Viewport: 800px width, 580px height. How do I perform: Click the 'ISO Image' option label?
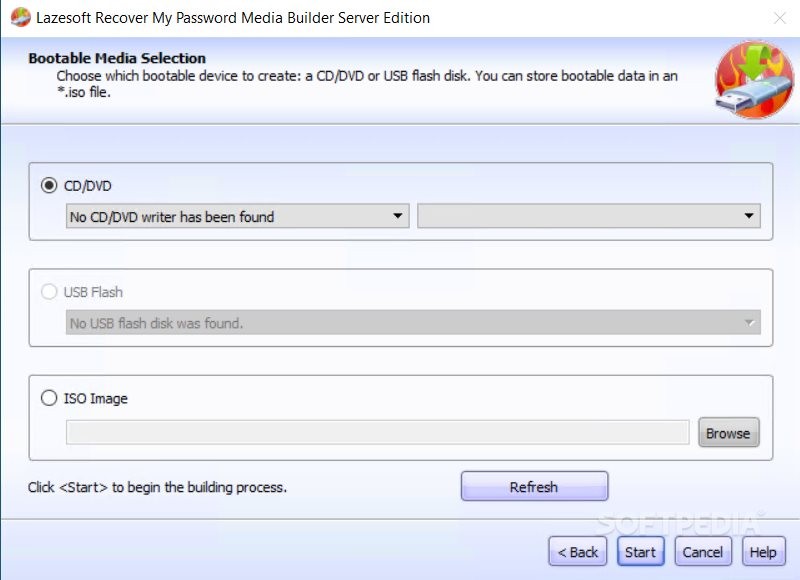tap(95, 398)
